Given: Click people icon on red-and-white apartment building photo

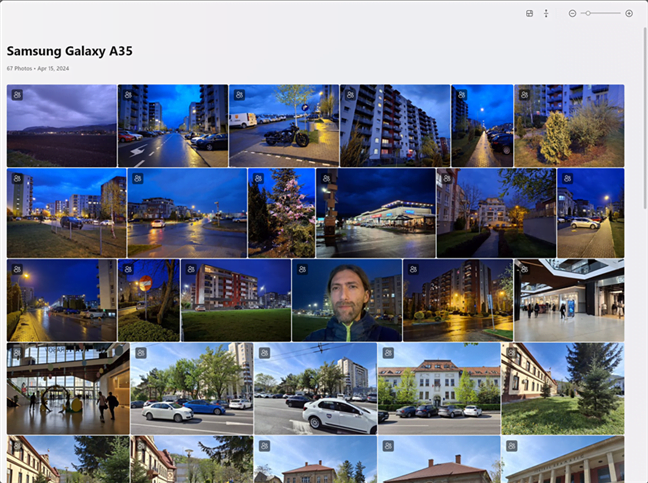Looking at the screenshot, I should point(191,269).
